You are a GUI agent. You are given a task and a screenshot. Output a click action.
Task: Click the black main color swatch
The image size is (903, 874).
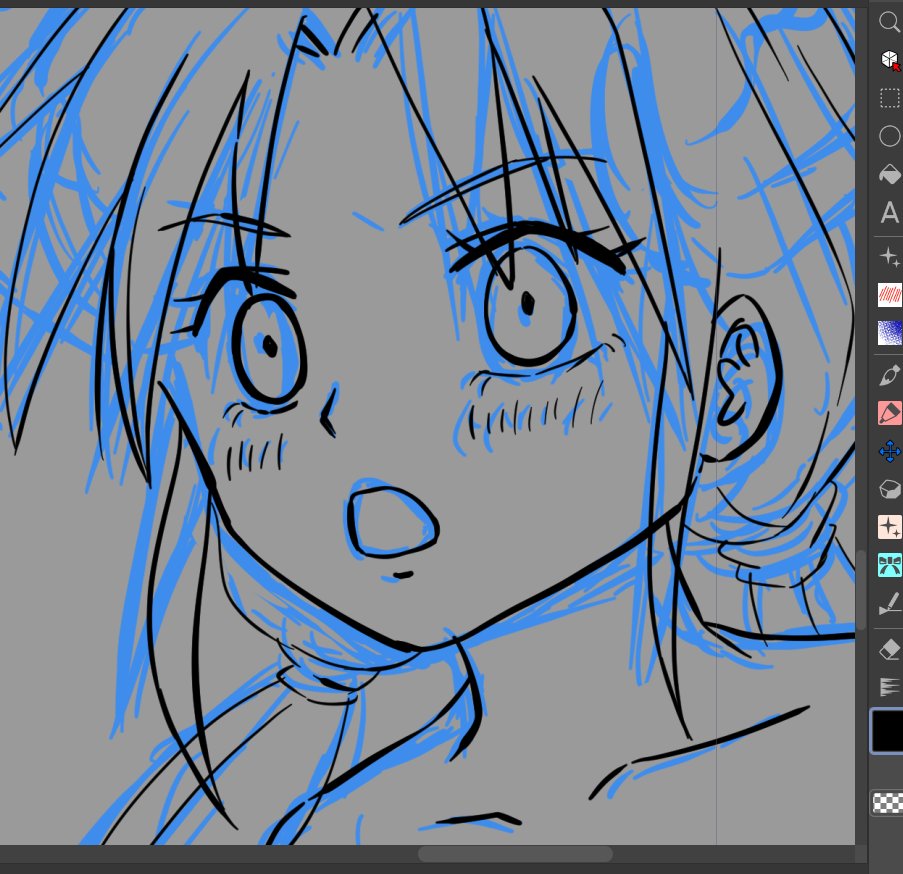tap(887, 731)
